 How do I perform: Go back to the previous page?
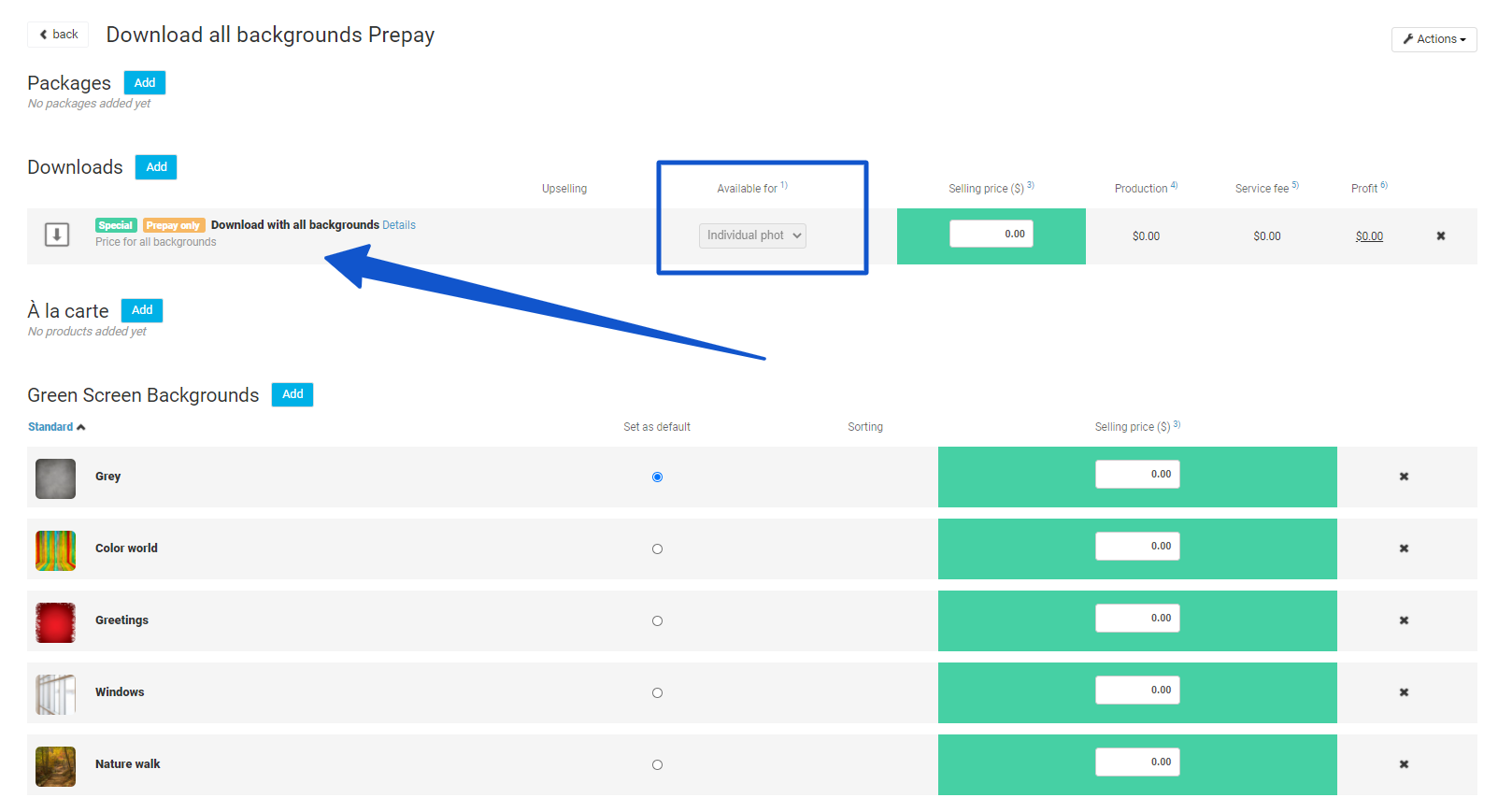tap(58, 35)
